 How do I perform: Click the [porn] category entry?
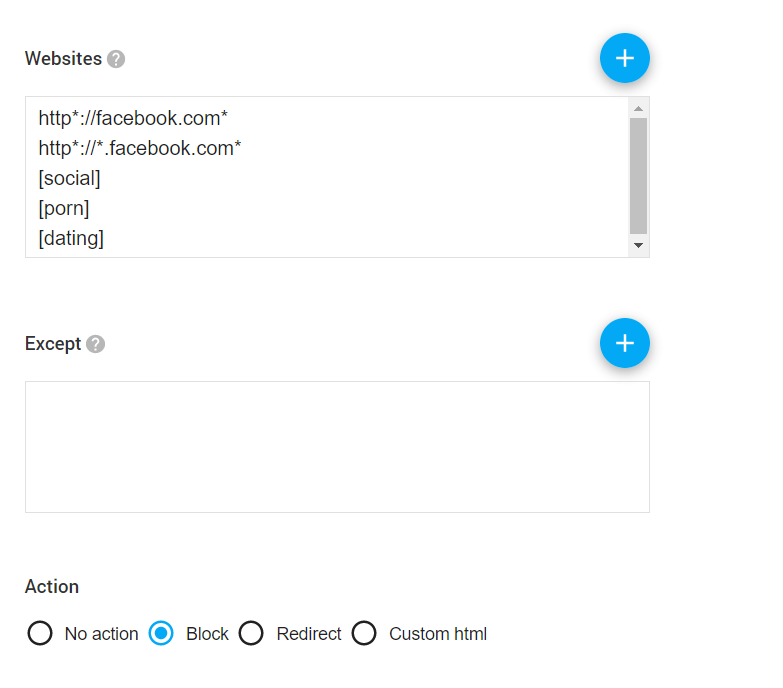(x=64, y=208)
